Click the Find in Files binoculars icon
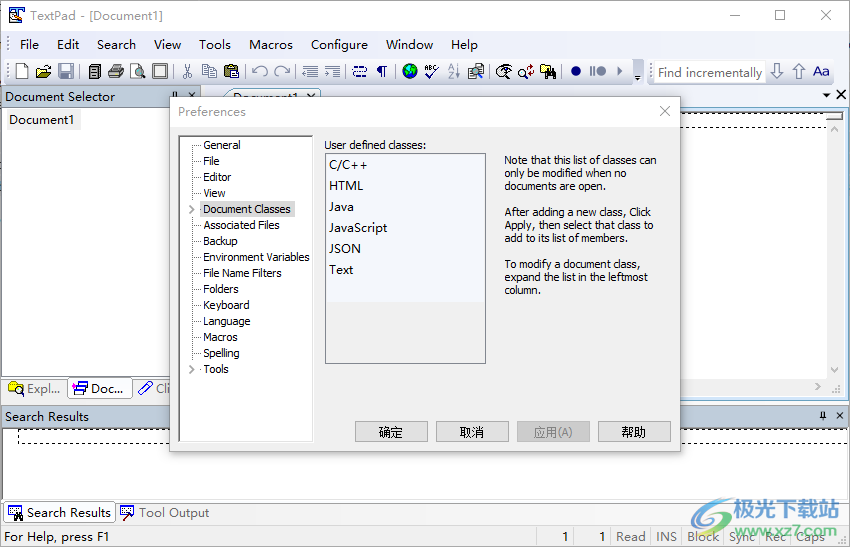Screen dimensions: 850x547 coord(548,72)
